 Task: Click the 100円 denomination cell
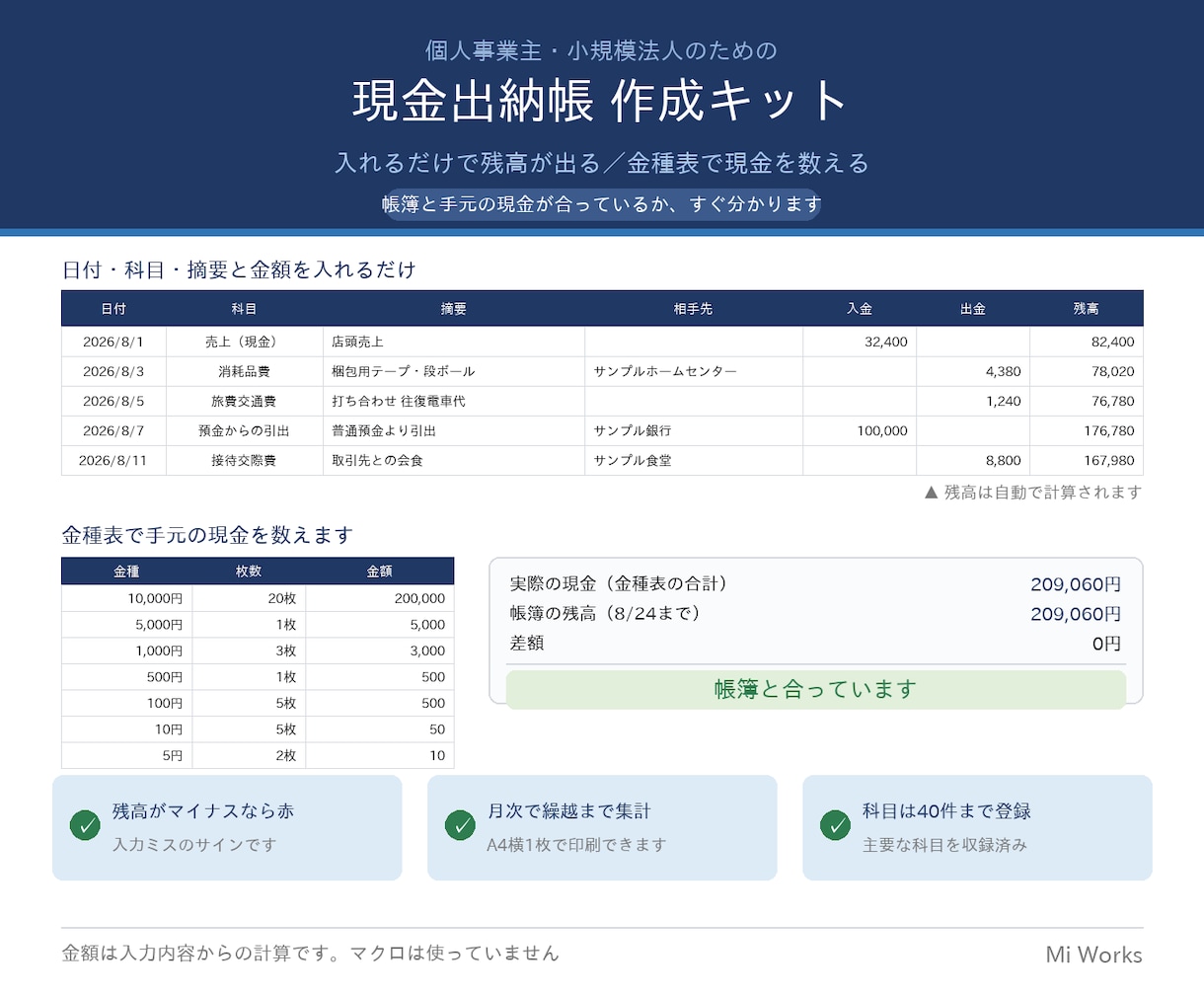(126, 703)
